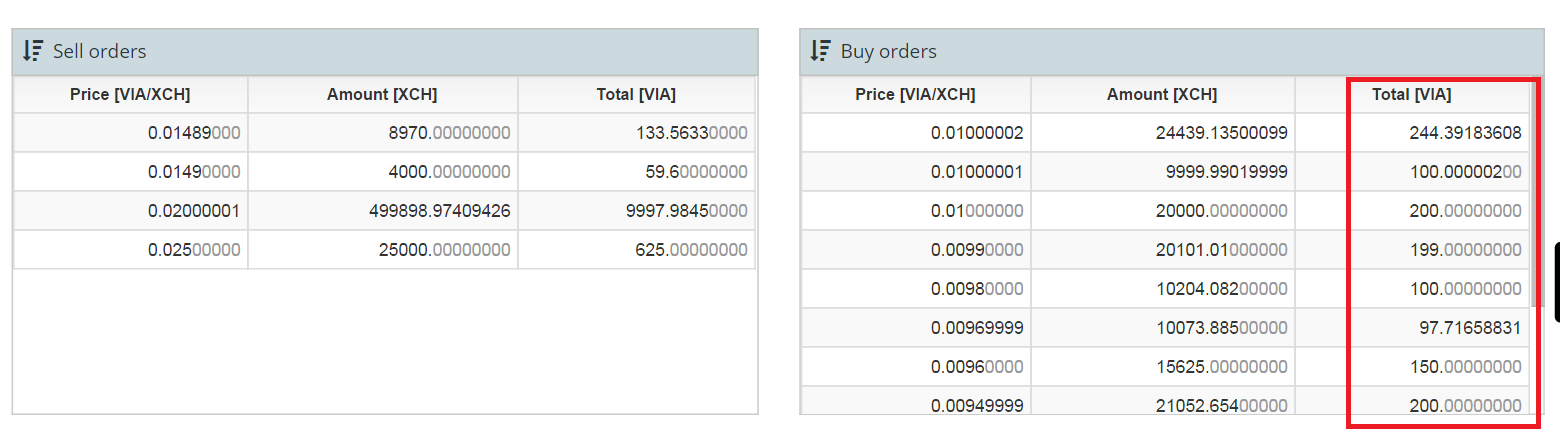Viewport: 1560px width, 444px height.
Task: Click the Buy orders panel title
Action: pos(888,51)
